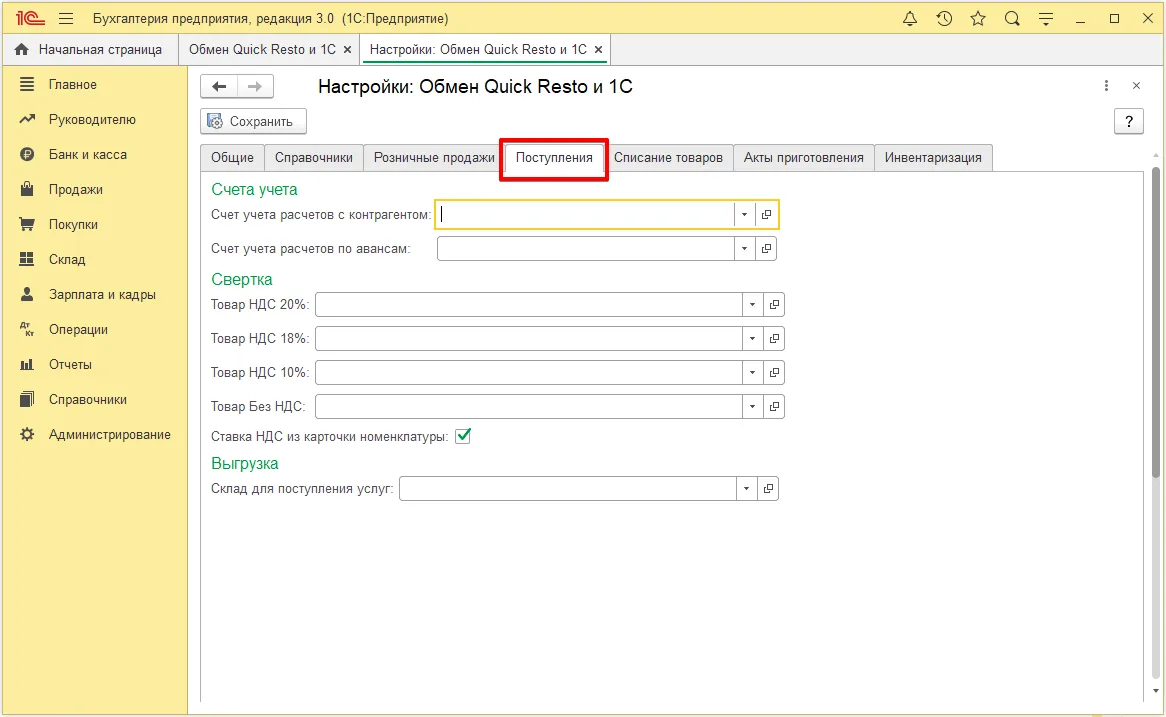This screenshot has height=717, width=1166.
Task: Switch to the 'Общие' tab
Action: point(232,158)
